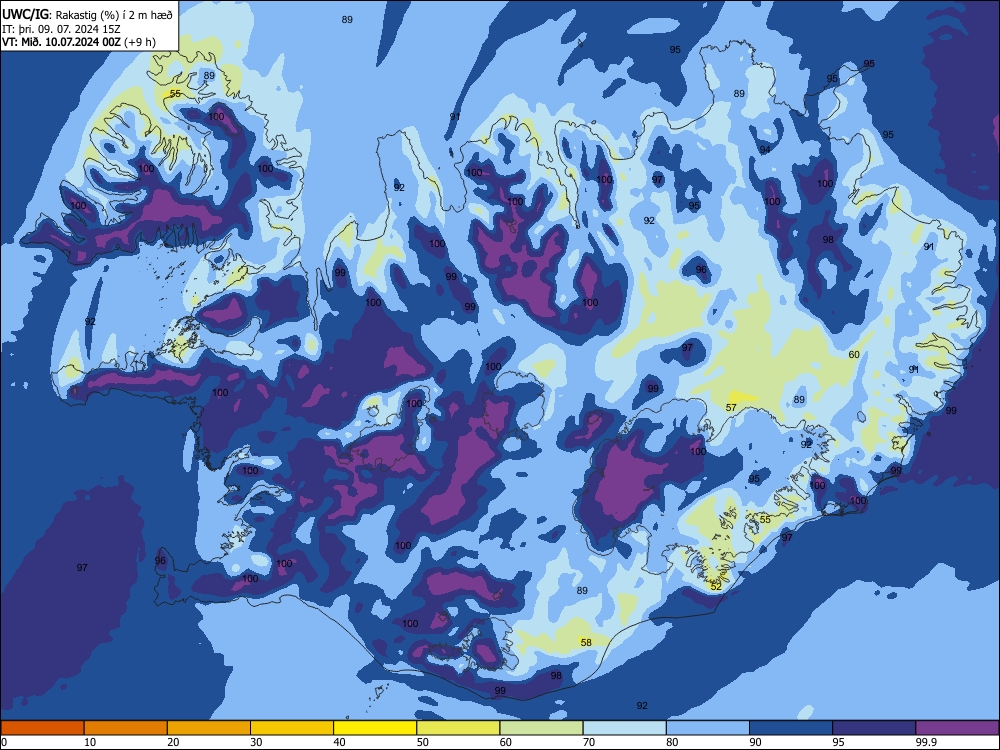
Task: Click the legend swatch between 10 and 20
Action: pos(126,728)
